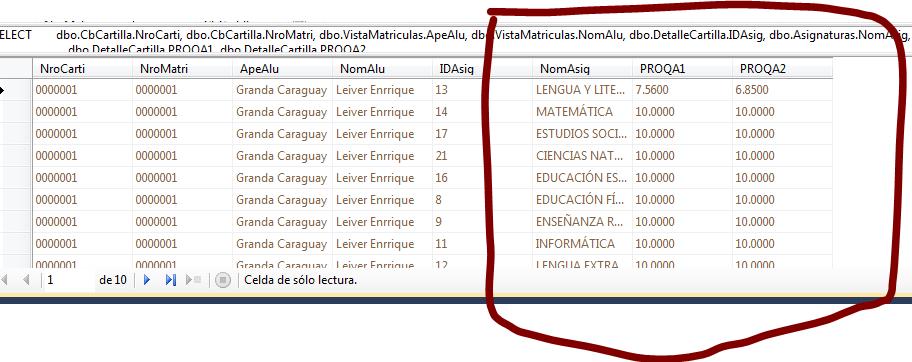Click NroCarti cell in the IDAsig 8 row
This screenshot has width=912, height=362.
(x=83, y=200)
